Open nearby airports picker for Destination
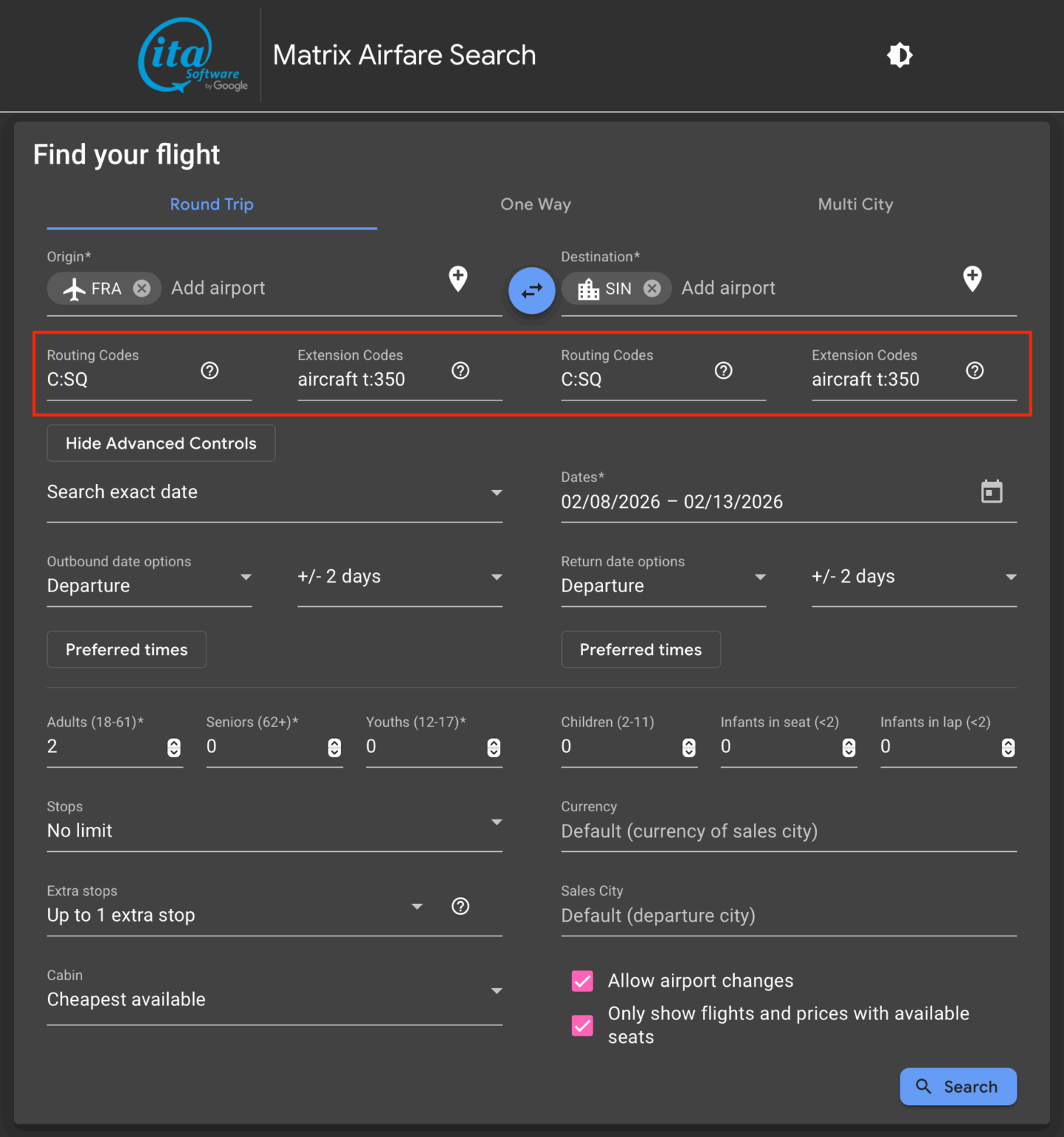This screenshot has height=1137, width=1064. 972,279
